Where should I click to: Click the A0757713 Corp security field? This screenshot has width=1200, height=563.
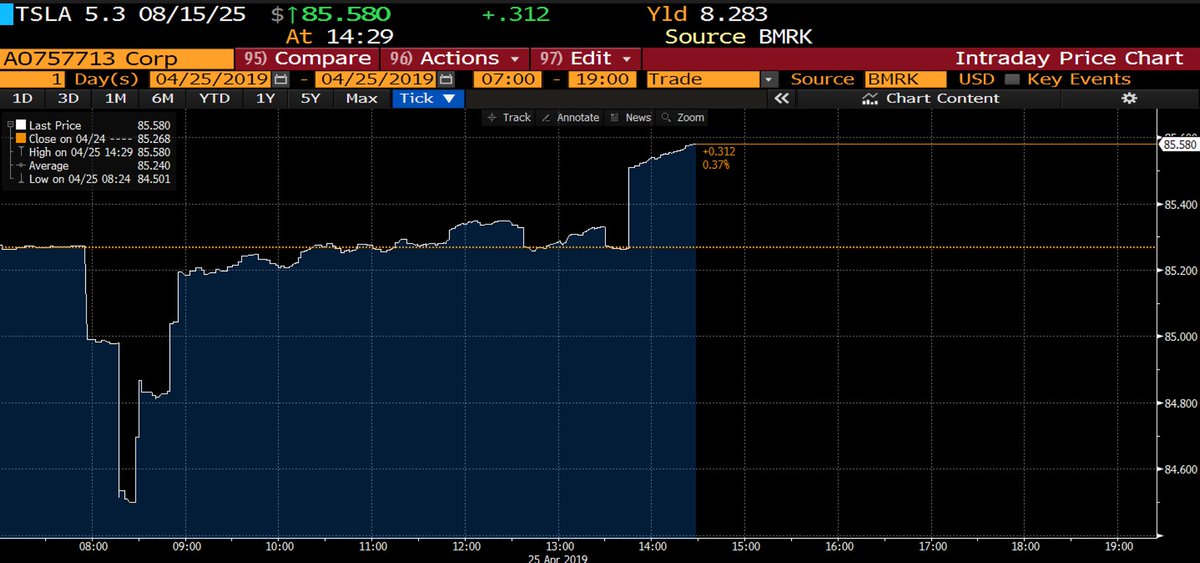[x=116, y=59]
